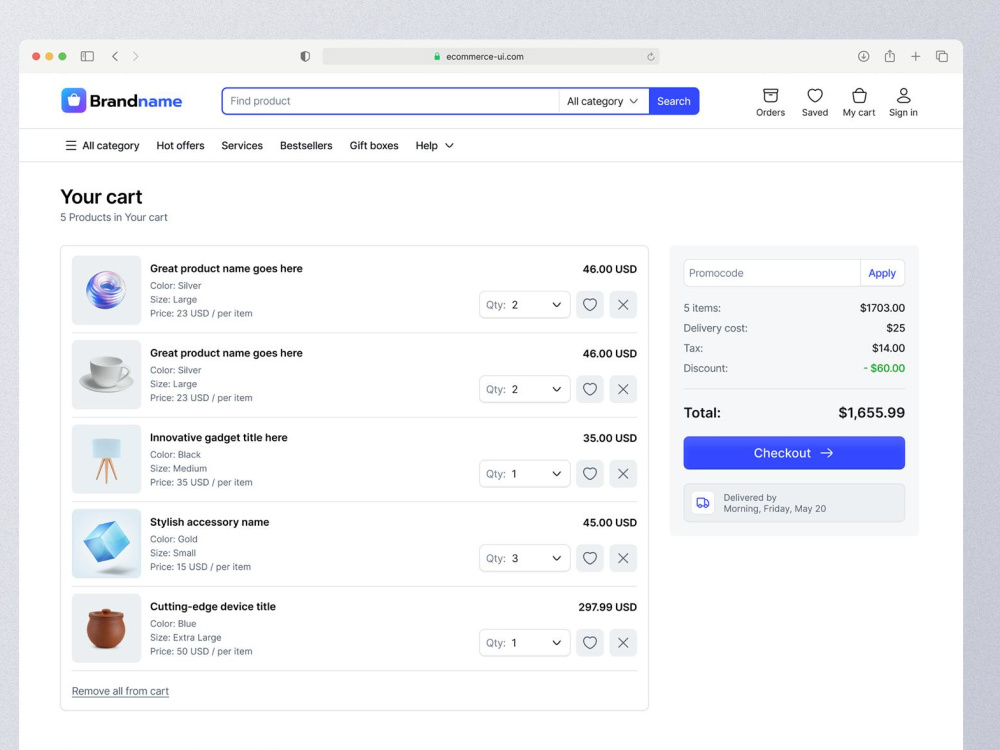The image size is (1000, 750).
Task: Click the browser address bar
Action: click(x=490, y=56)
